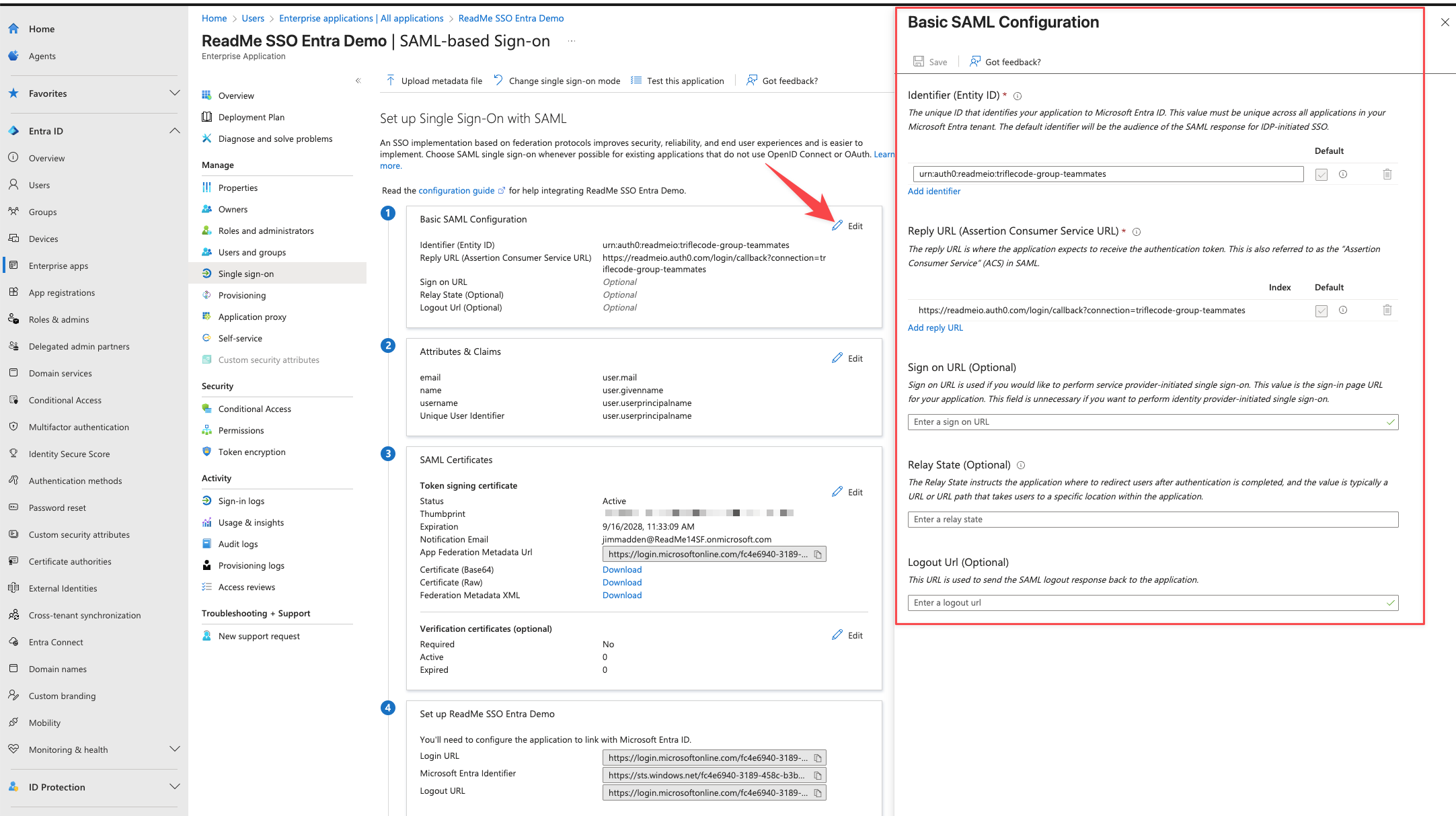The height and width of the screenshot is (816, 1456).
Task: Click the info icon in the identifier row
Action: (x=1343, y=174)
